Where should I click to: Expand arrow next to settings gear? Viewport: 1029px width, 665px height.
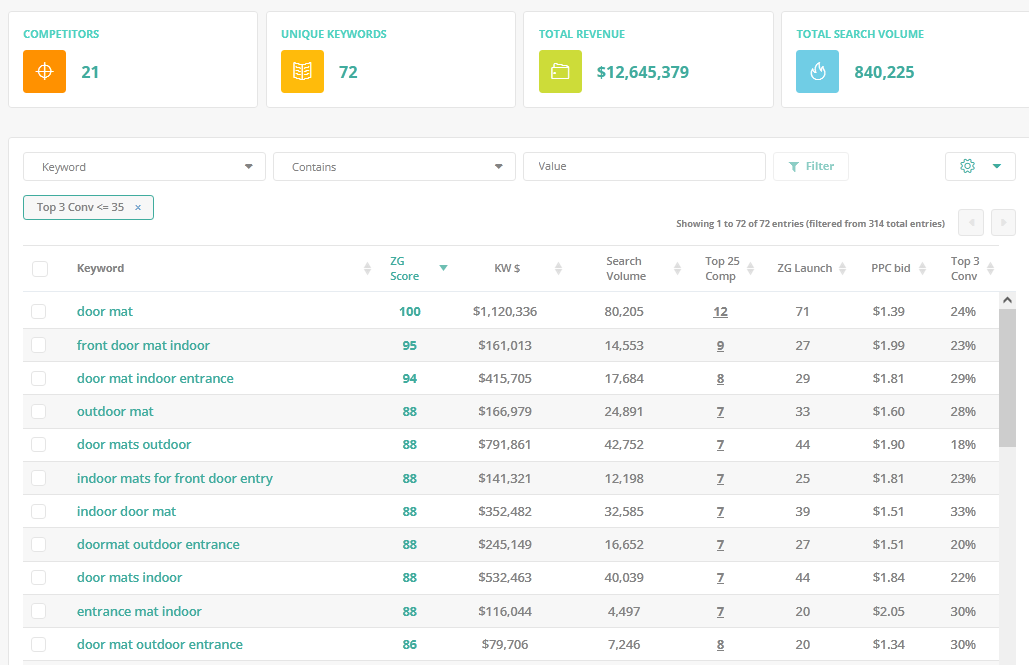click(997, 166)
